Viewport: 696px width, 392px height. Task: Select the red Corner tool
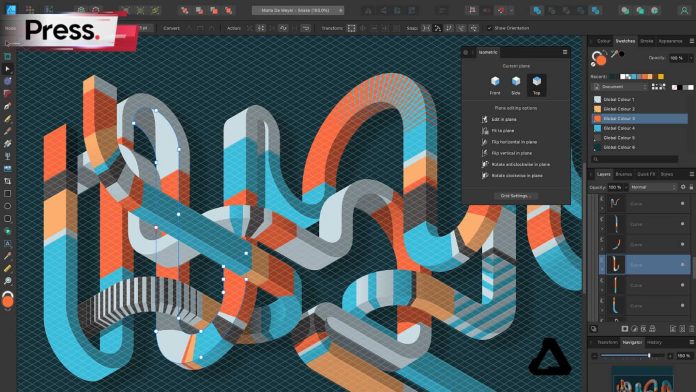coord(8,94)
